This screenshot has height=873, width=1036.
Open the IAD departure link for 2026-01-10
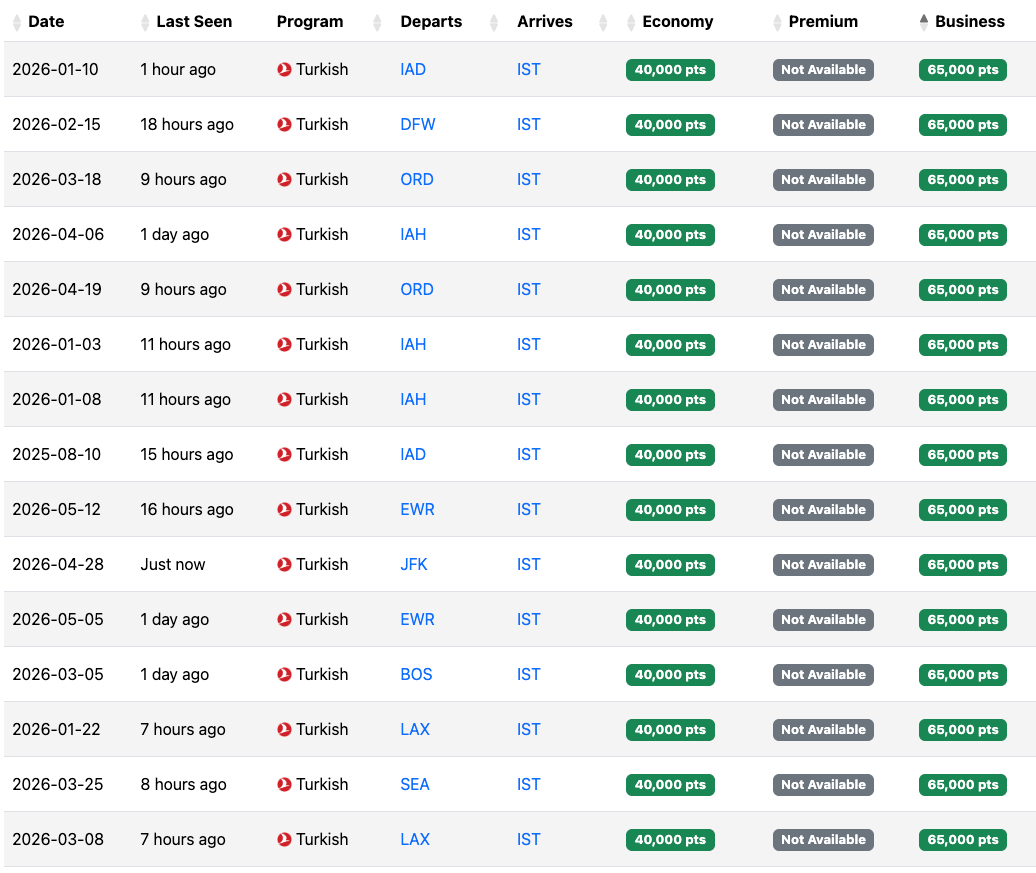point(413,69)
